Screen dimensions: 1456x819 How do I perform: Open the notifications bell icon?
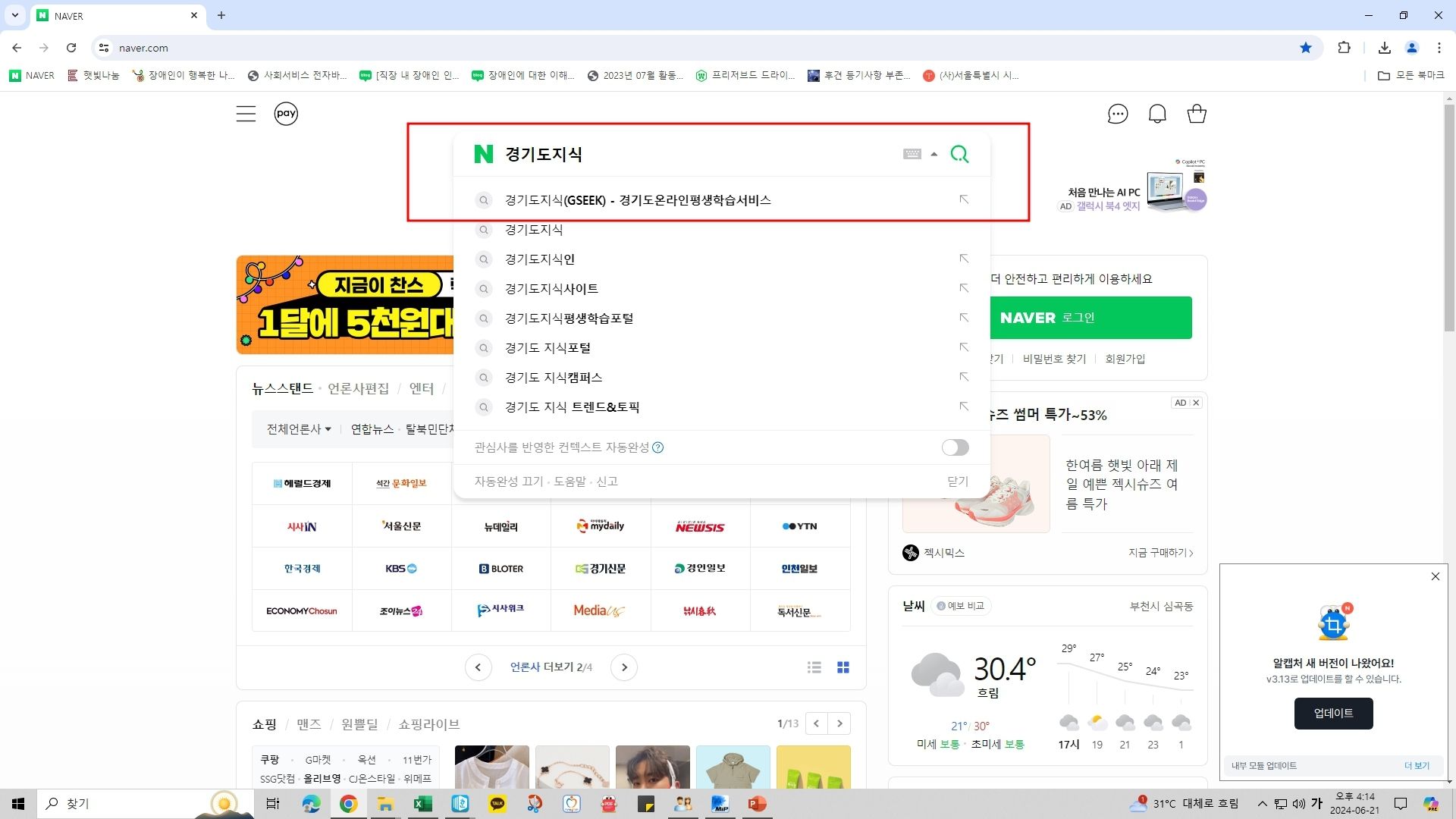click(1156, 114)
